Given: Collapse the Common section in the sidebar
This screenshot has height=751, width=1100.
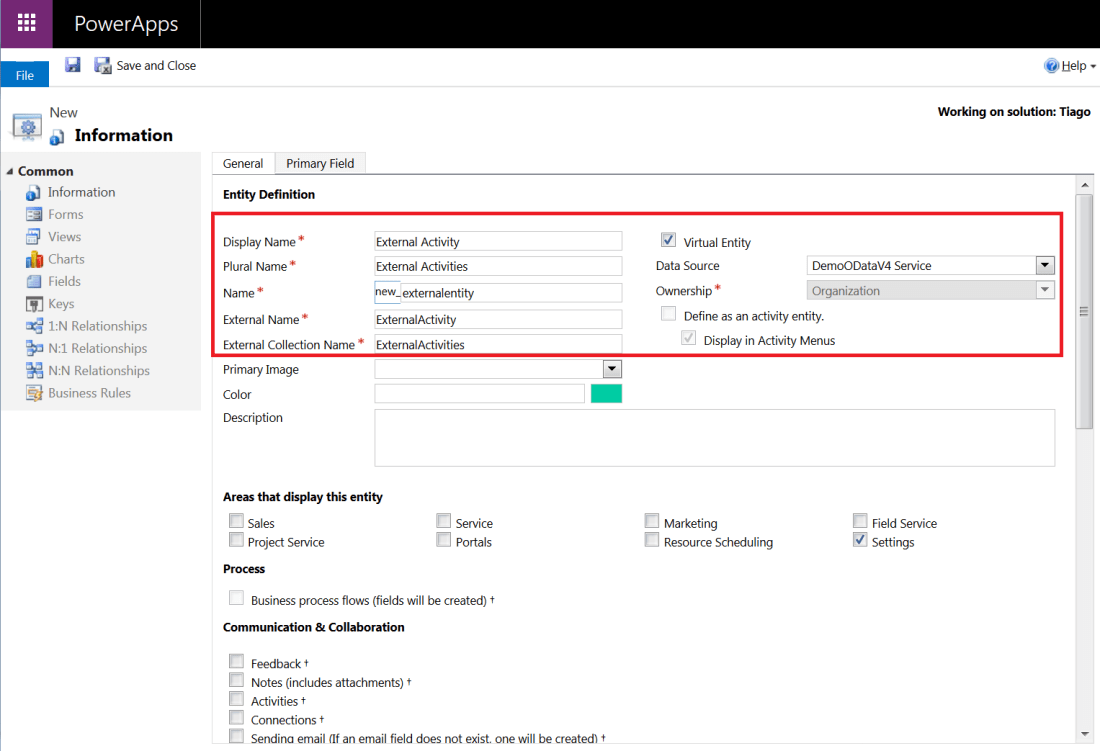Looking at the screenshot, I should (x=10, y=171).
